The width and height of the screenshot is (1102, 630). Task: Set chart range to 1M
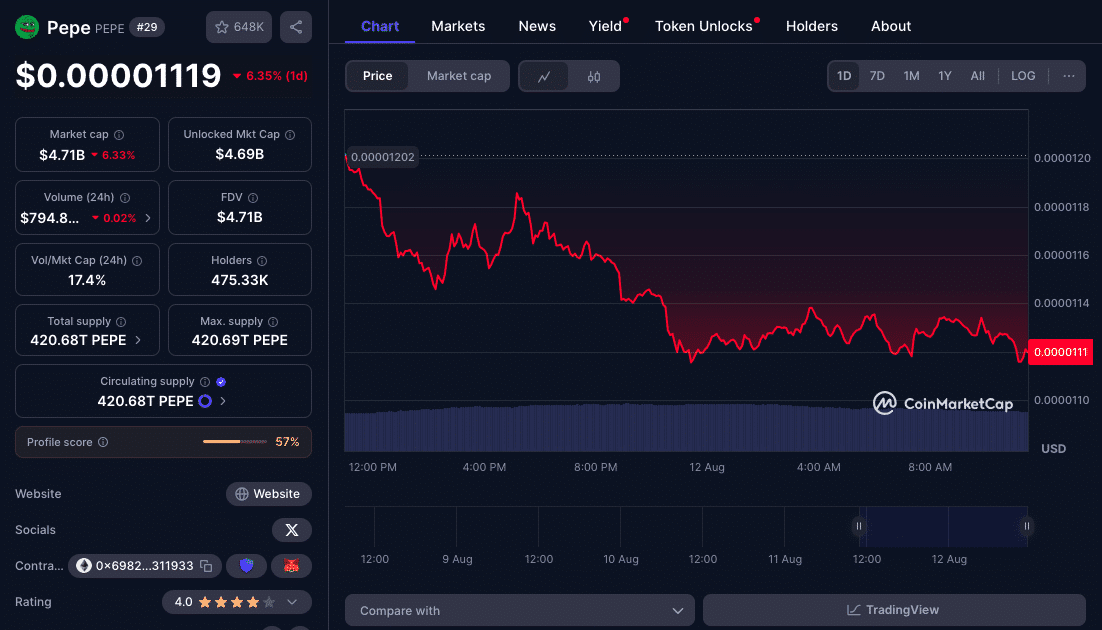[912, 76]
